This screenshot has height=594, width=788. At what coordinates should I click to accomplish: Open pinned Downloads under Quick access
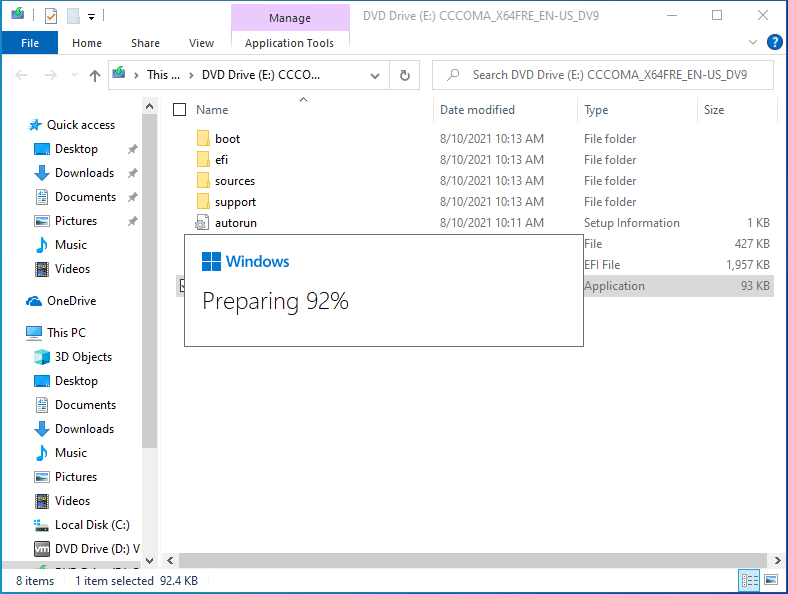tap(84, 173)
